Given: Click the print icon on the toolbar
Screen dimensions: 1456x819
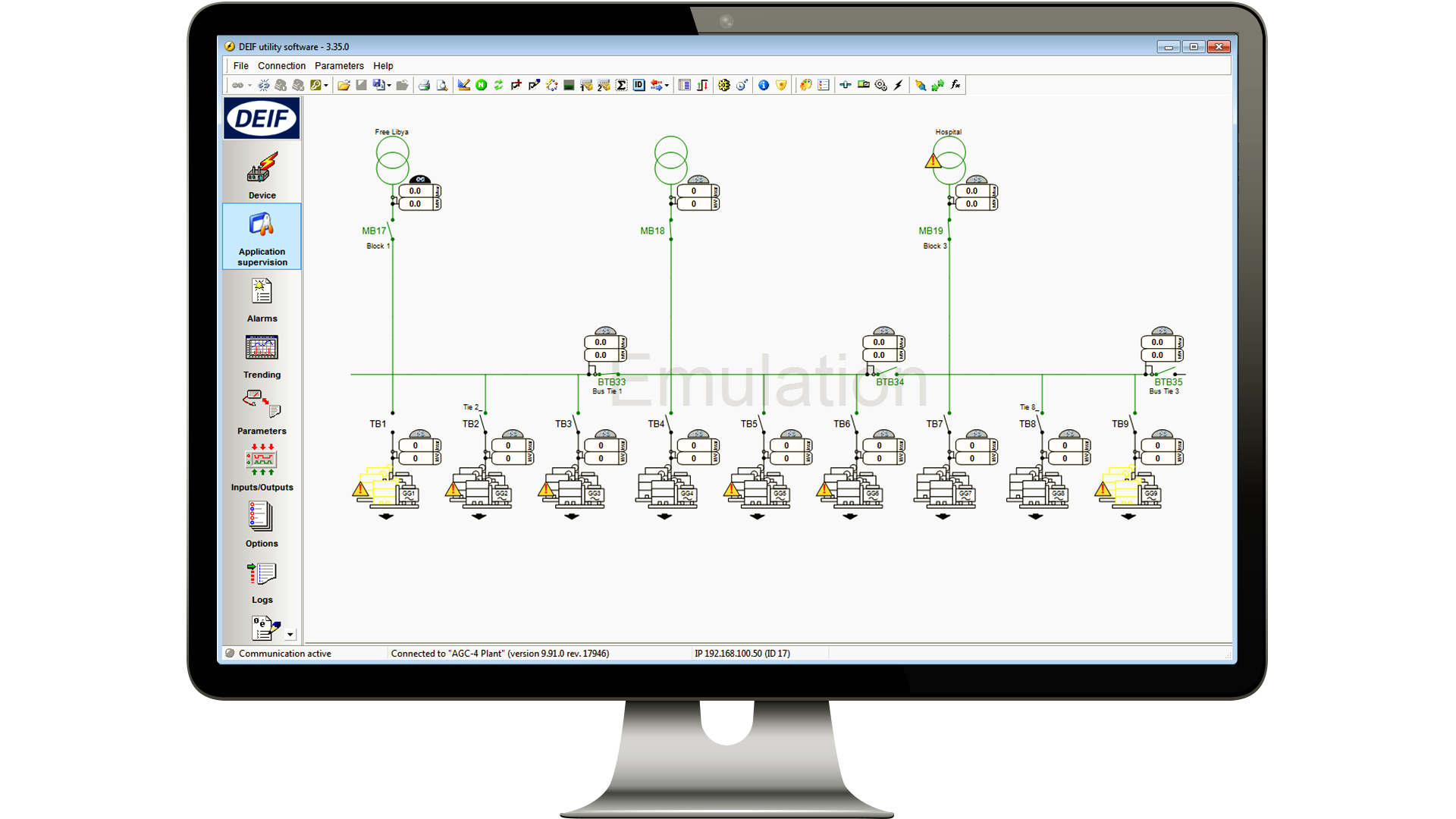Looking at the screenshot, I should coord(425,85).
